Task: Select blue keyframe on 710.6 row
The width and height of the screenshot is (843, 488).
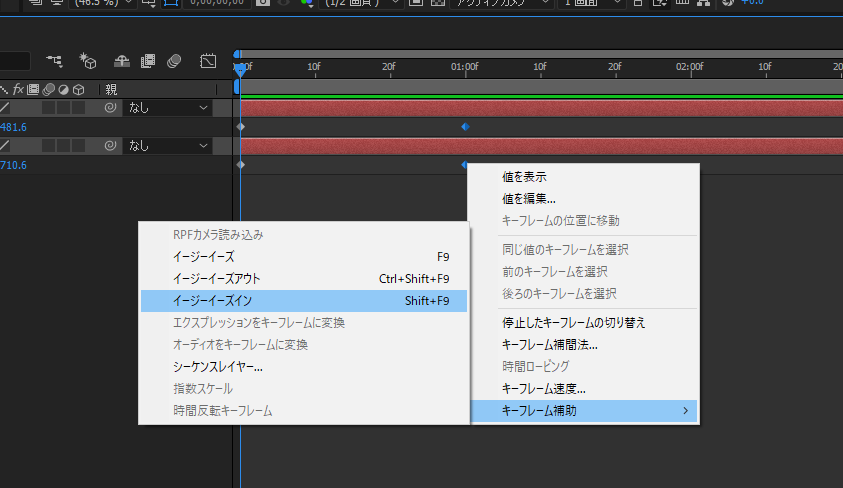Action: [464, 164]
